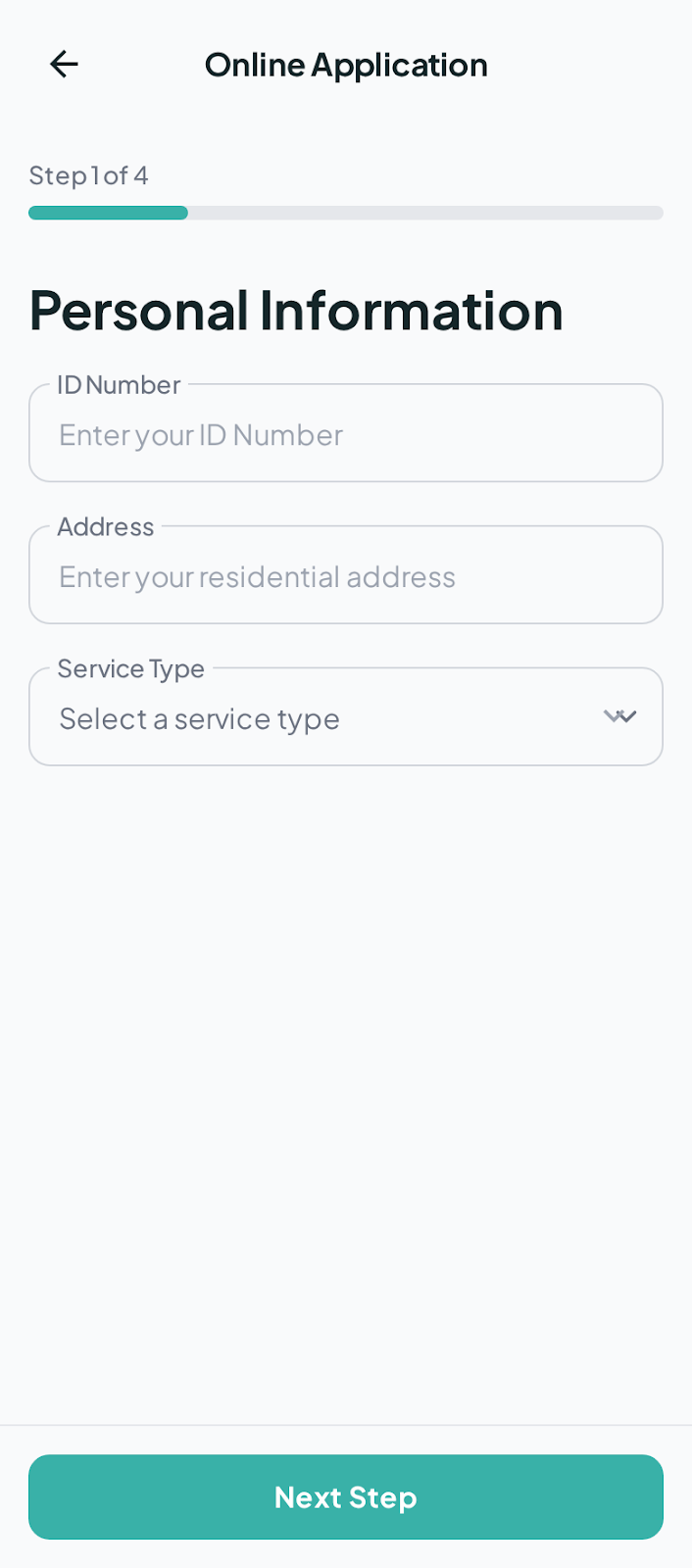The image size is (692, 1568).
Task: Click the back arrow to exit application
Action: pos(63,64)
